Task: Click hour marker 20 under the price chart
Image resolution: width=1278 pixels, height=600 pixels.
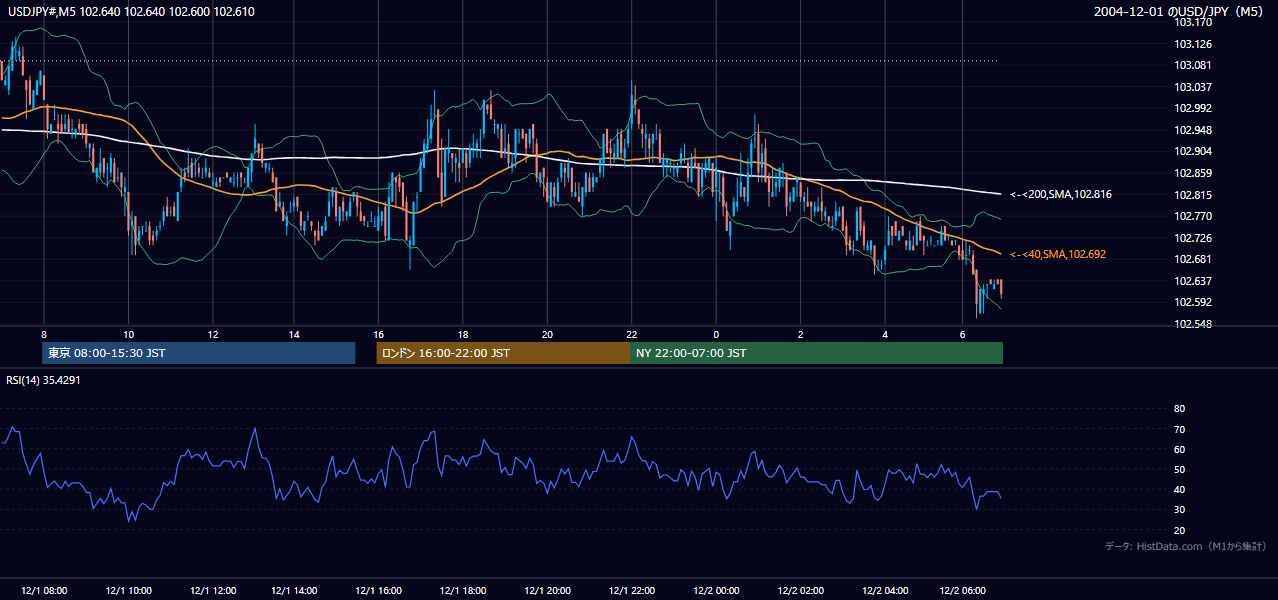Action: click(x=548, y=333)
